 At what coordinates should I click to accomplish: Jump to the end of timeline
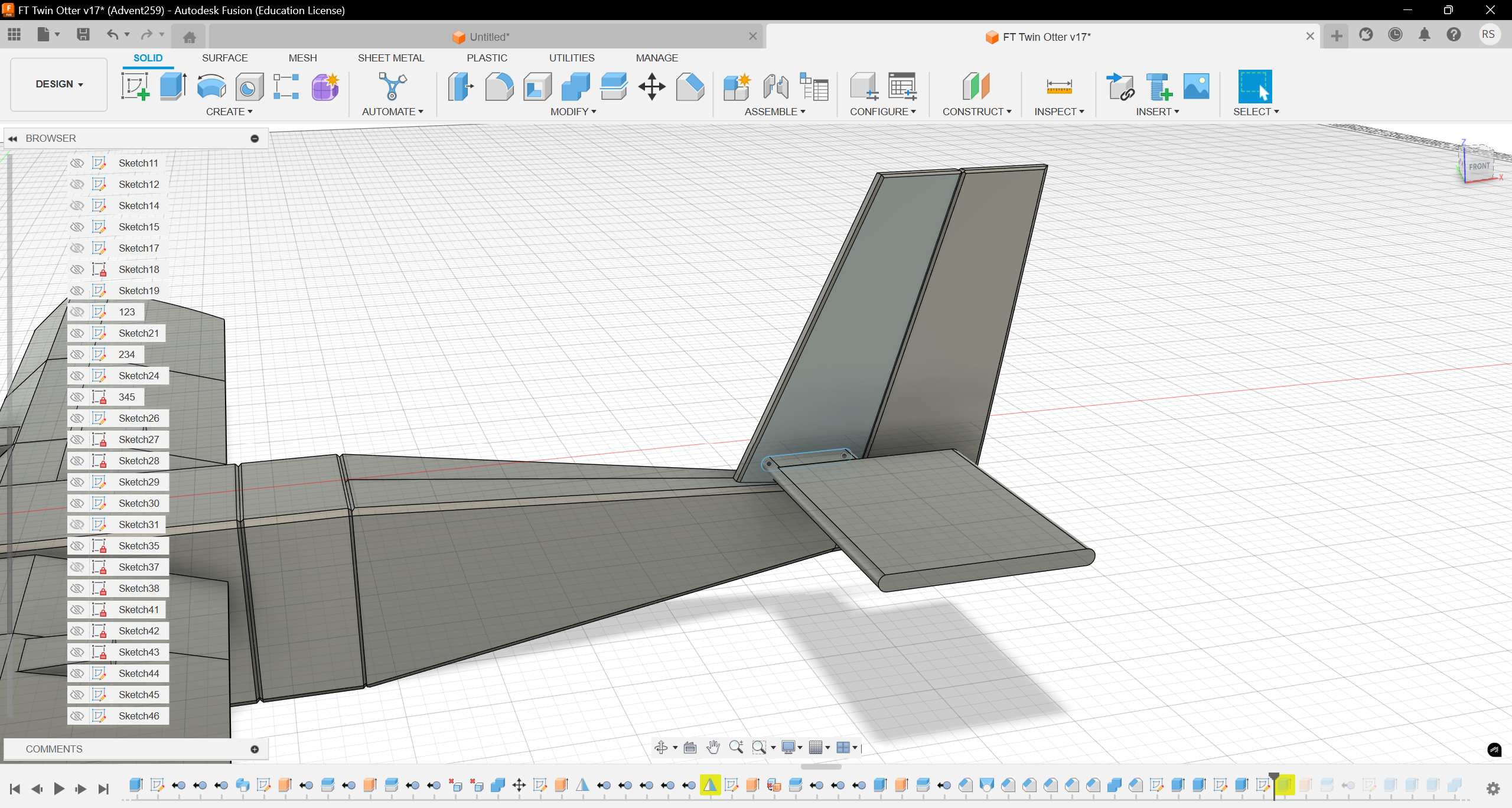[103, 789]
